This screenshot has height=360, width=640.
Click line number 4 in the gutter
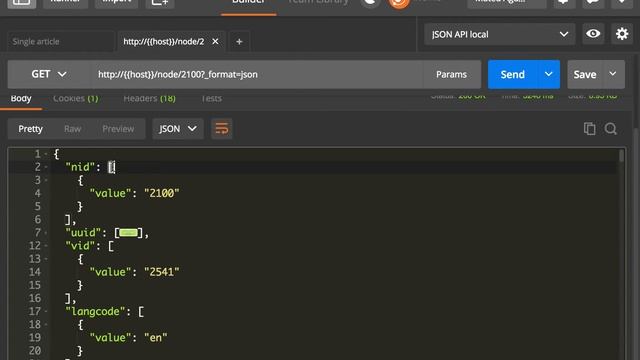(x=38, y=193)
